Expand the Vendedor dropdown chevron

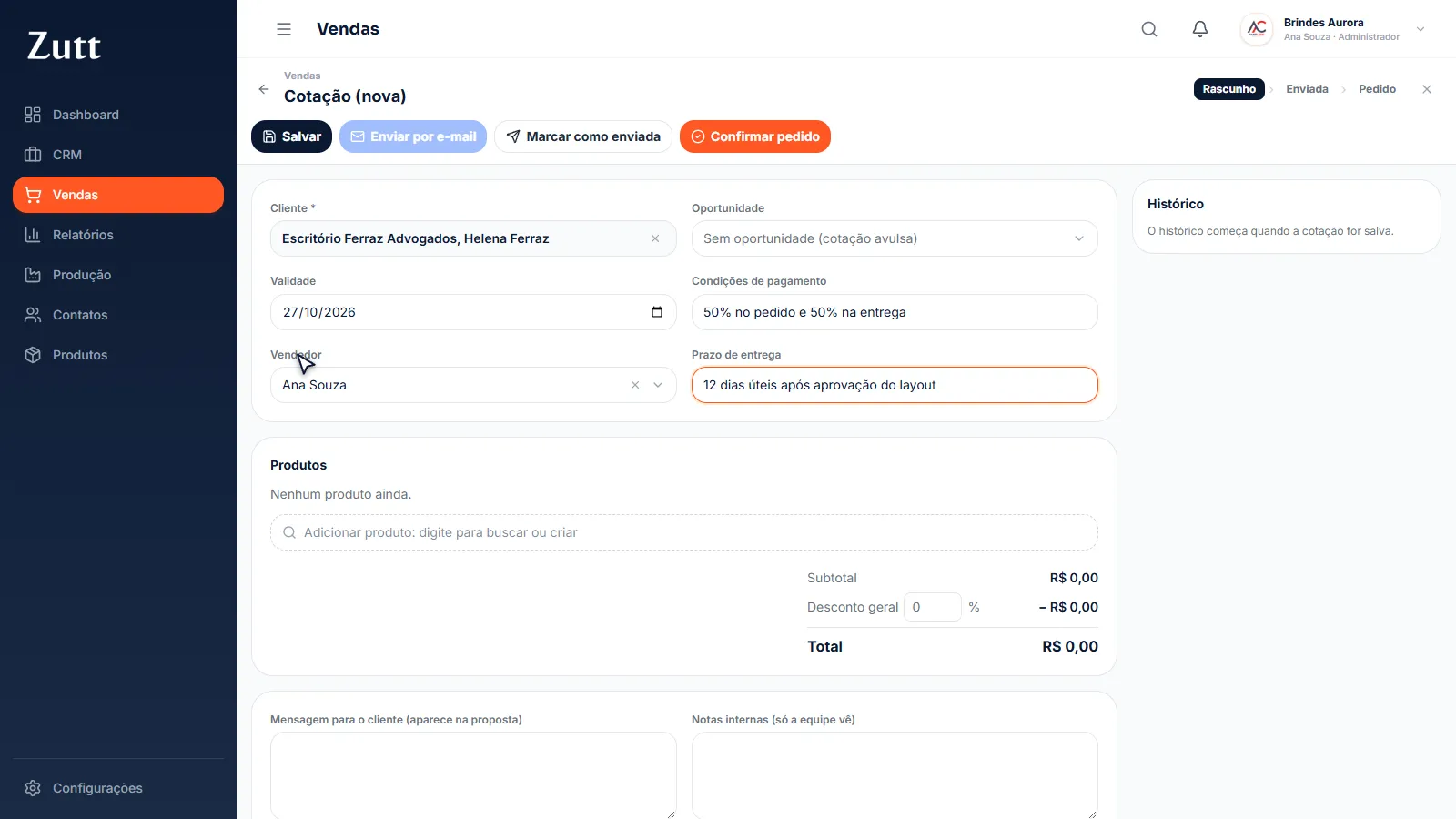pyautogui.click(x=658, y=385)
